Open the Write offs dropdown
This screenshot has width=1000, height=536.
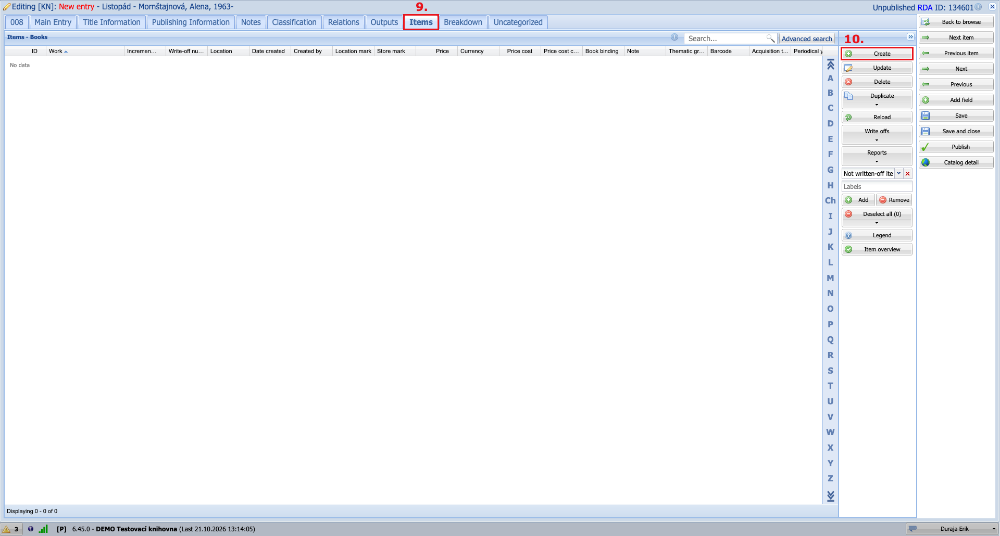(877, 135)
